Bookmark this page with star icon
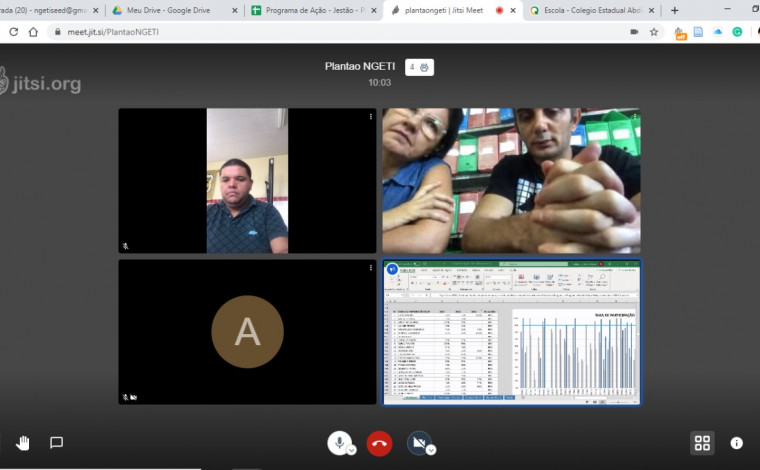This screenshot has width=760, height=470. 654,32
